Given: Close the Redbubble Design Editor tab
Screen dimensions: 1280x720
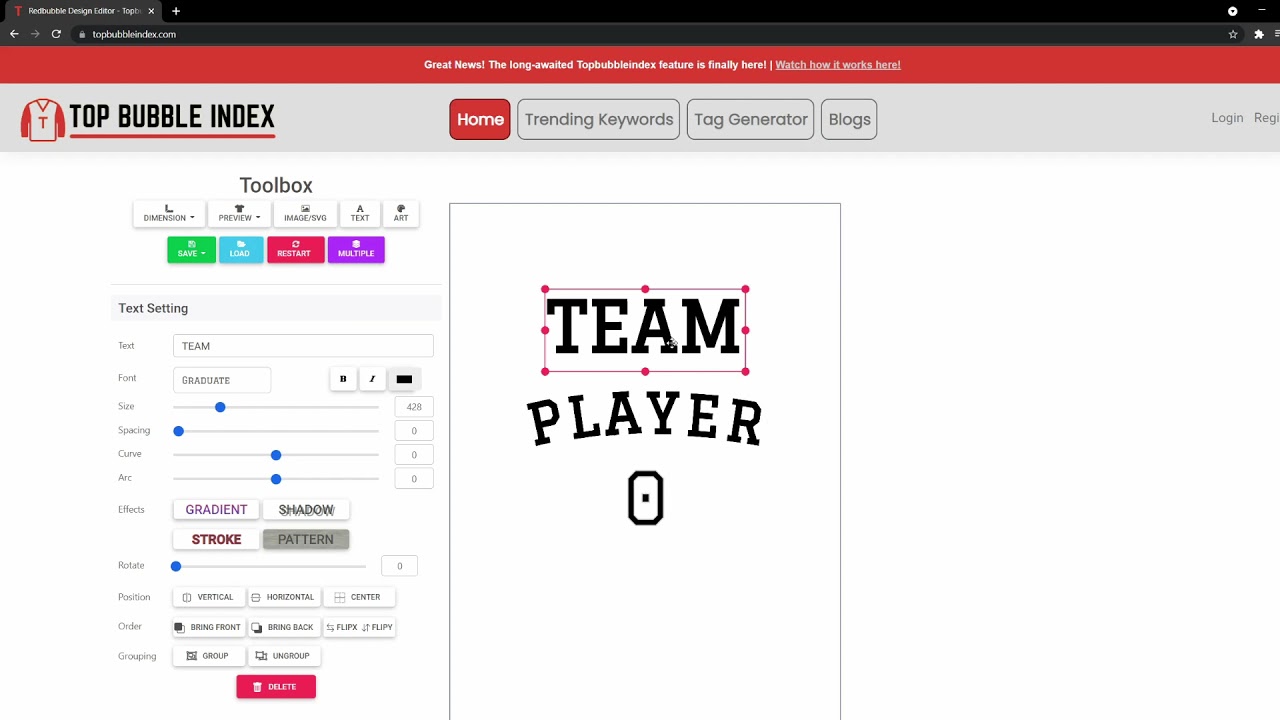Looking at the screenshot, I should 152,11.
